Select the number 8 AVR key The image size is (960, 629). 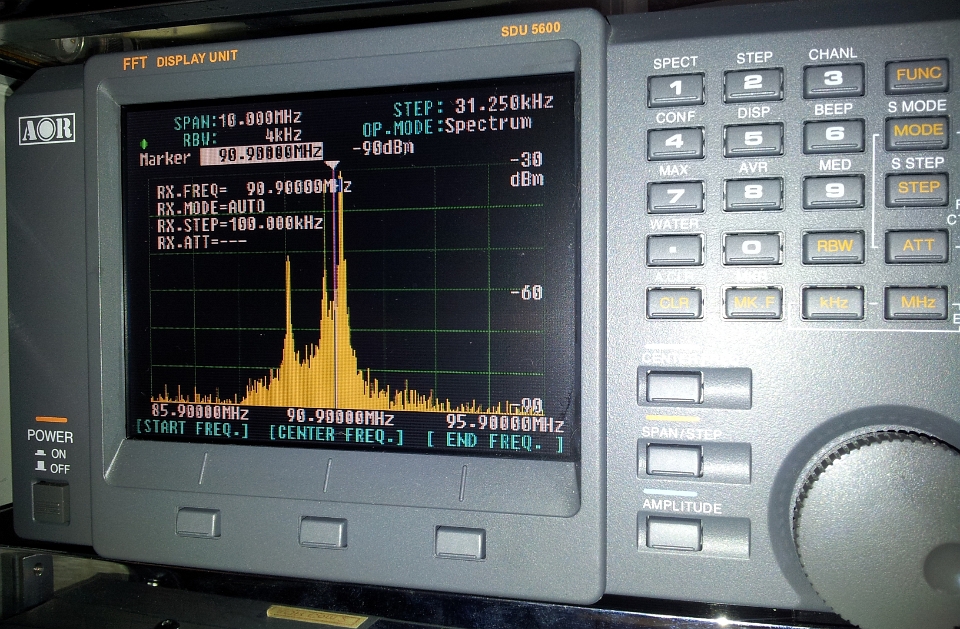(x=753, y=194)
